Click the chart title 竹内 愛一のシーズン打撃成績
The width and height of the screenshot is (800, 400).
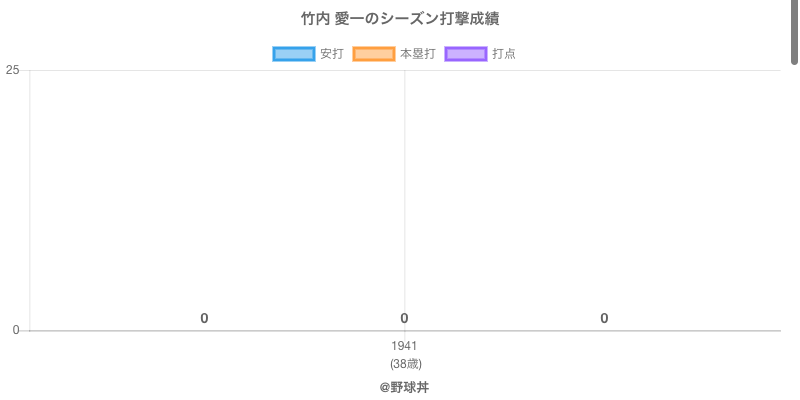pyautogui.click(x=400, y=19)
